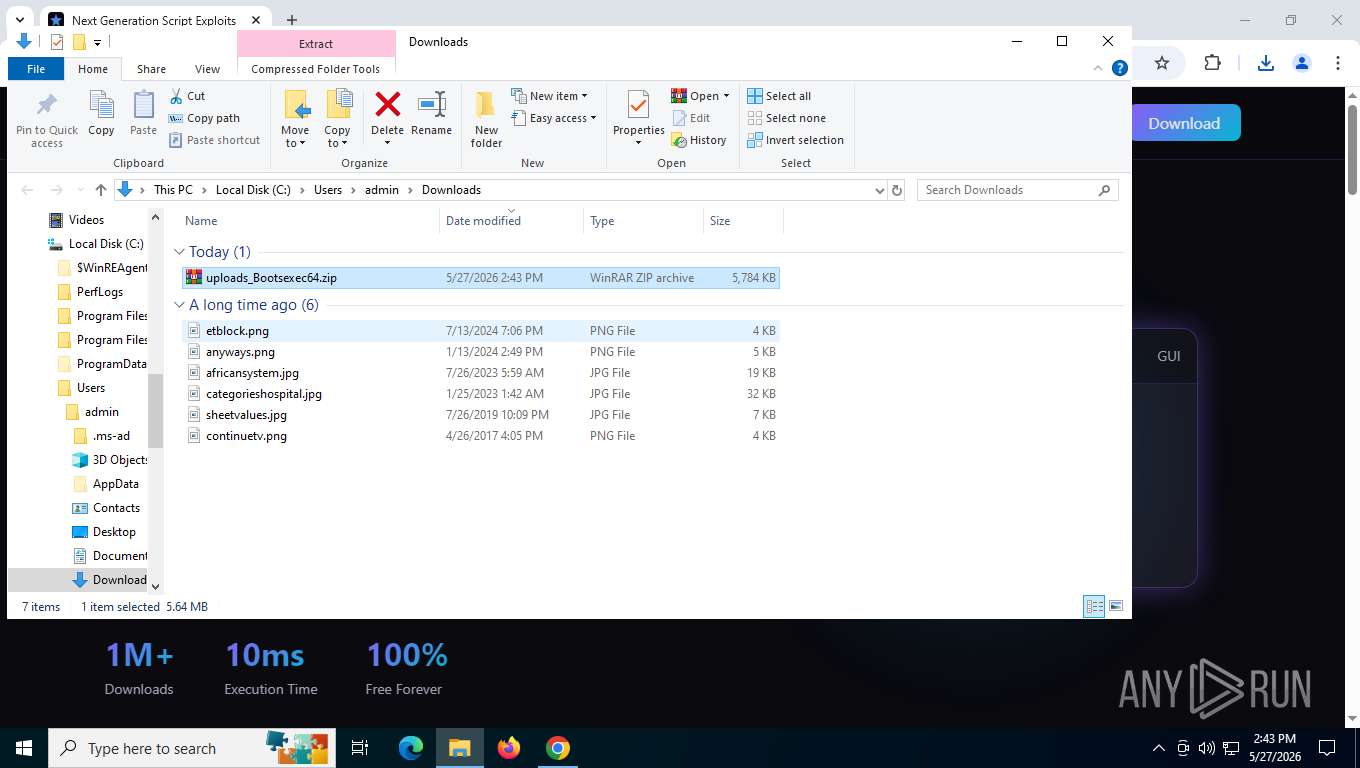Expand the address bar history dropdown
Screen dimensions: 1360x768
879,190
